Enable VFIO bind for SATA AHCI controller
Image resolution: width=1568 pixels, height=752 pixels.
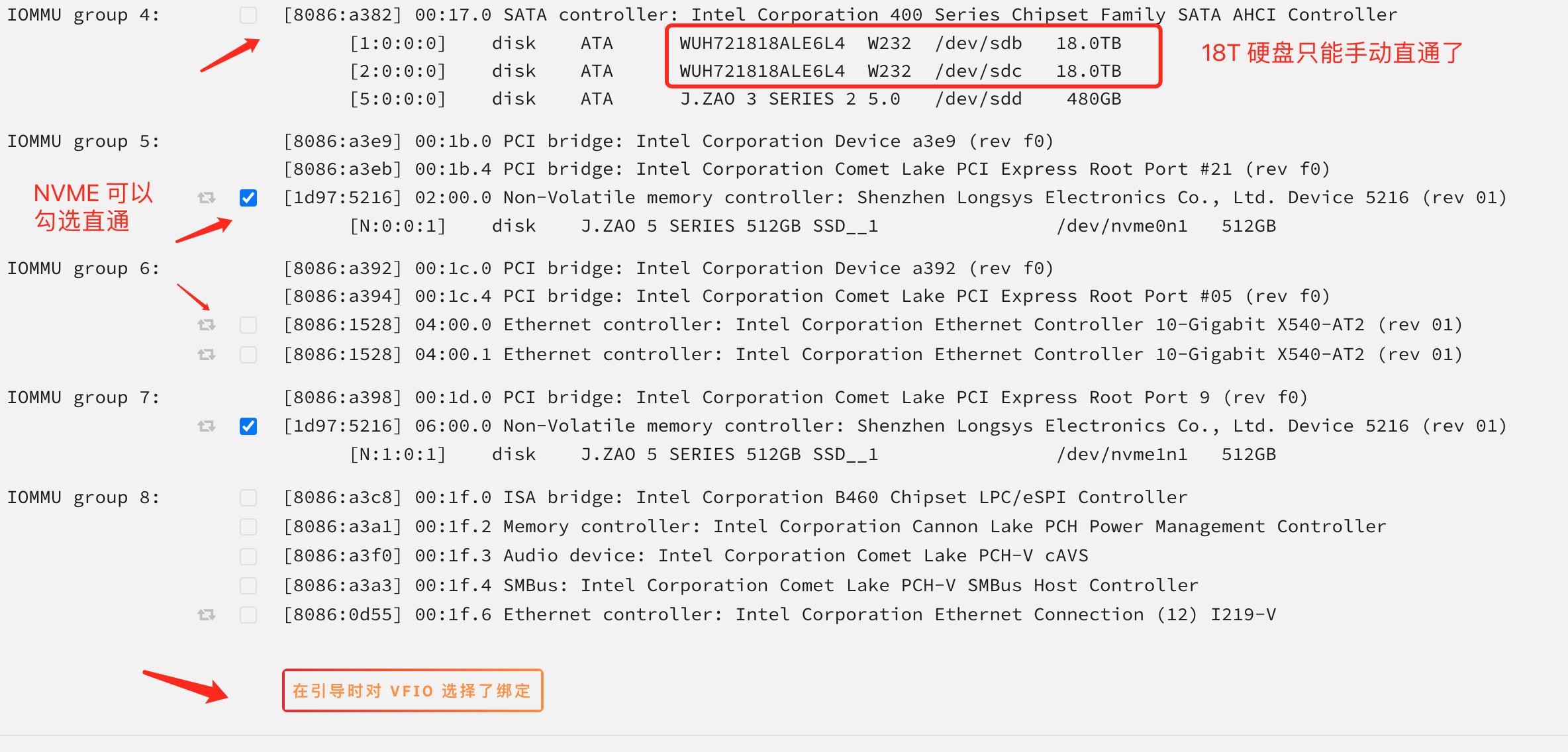tap(248, 15)
